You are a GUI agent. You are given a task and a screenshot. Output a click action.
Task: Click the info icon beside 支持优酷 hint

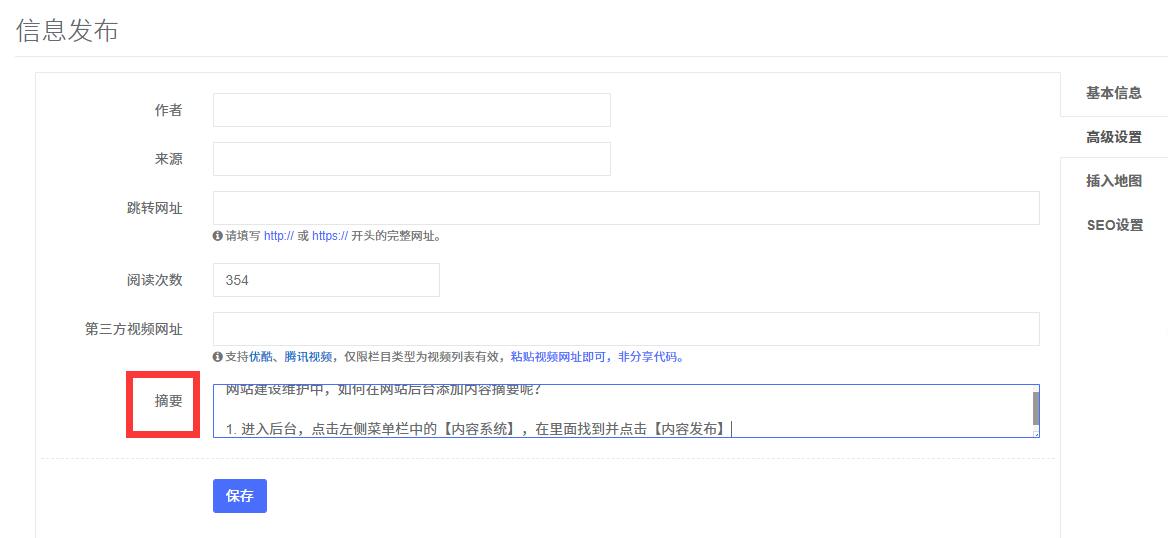[218, 357]
